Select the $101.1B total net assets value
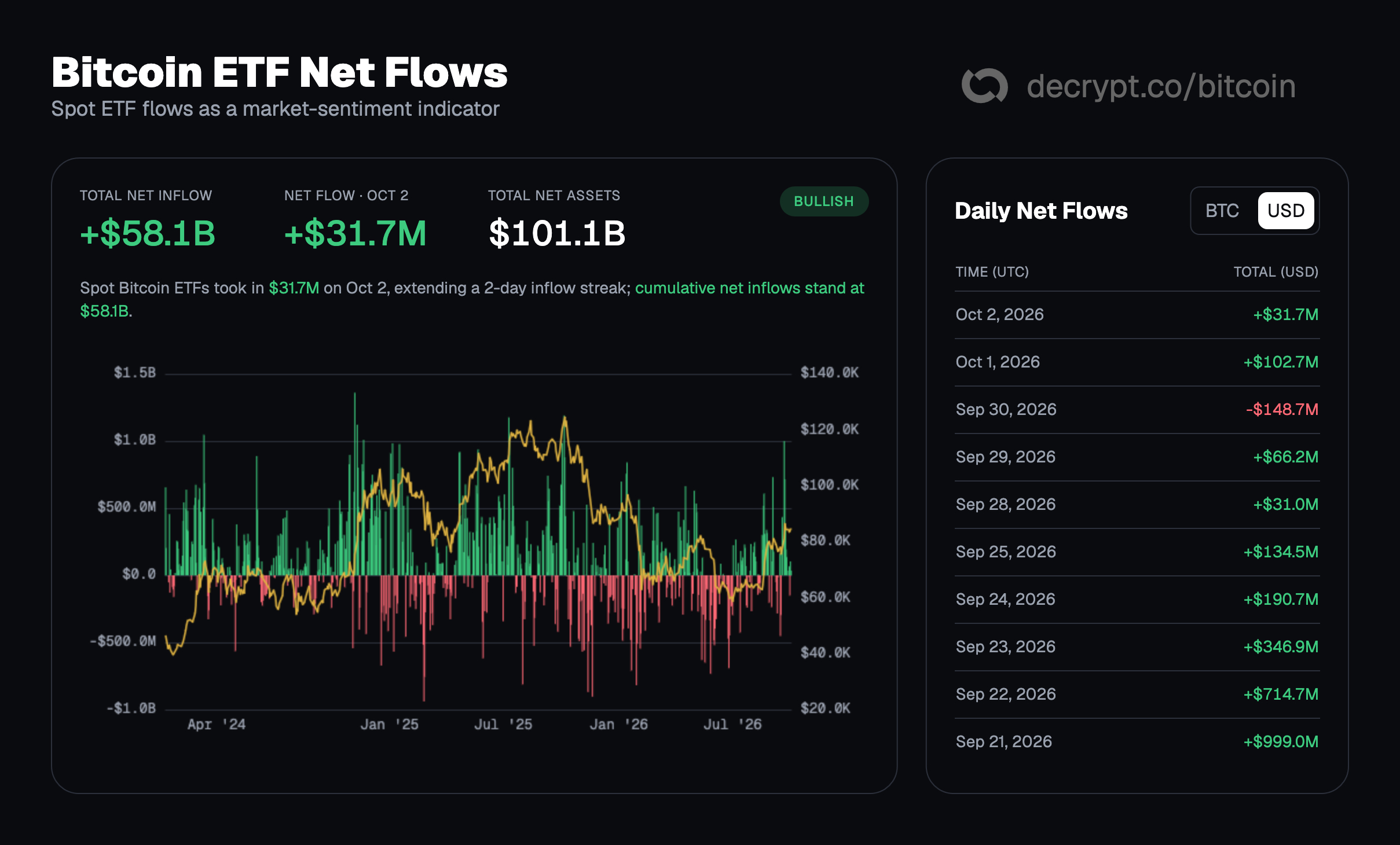Image resolution: width=1400 pixels, height=845 pixels. 557,233
